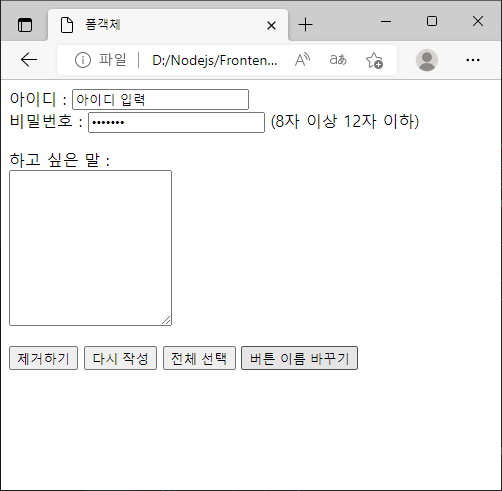Click the 제거하기 button

(43, 358)
